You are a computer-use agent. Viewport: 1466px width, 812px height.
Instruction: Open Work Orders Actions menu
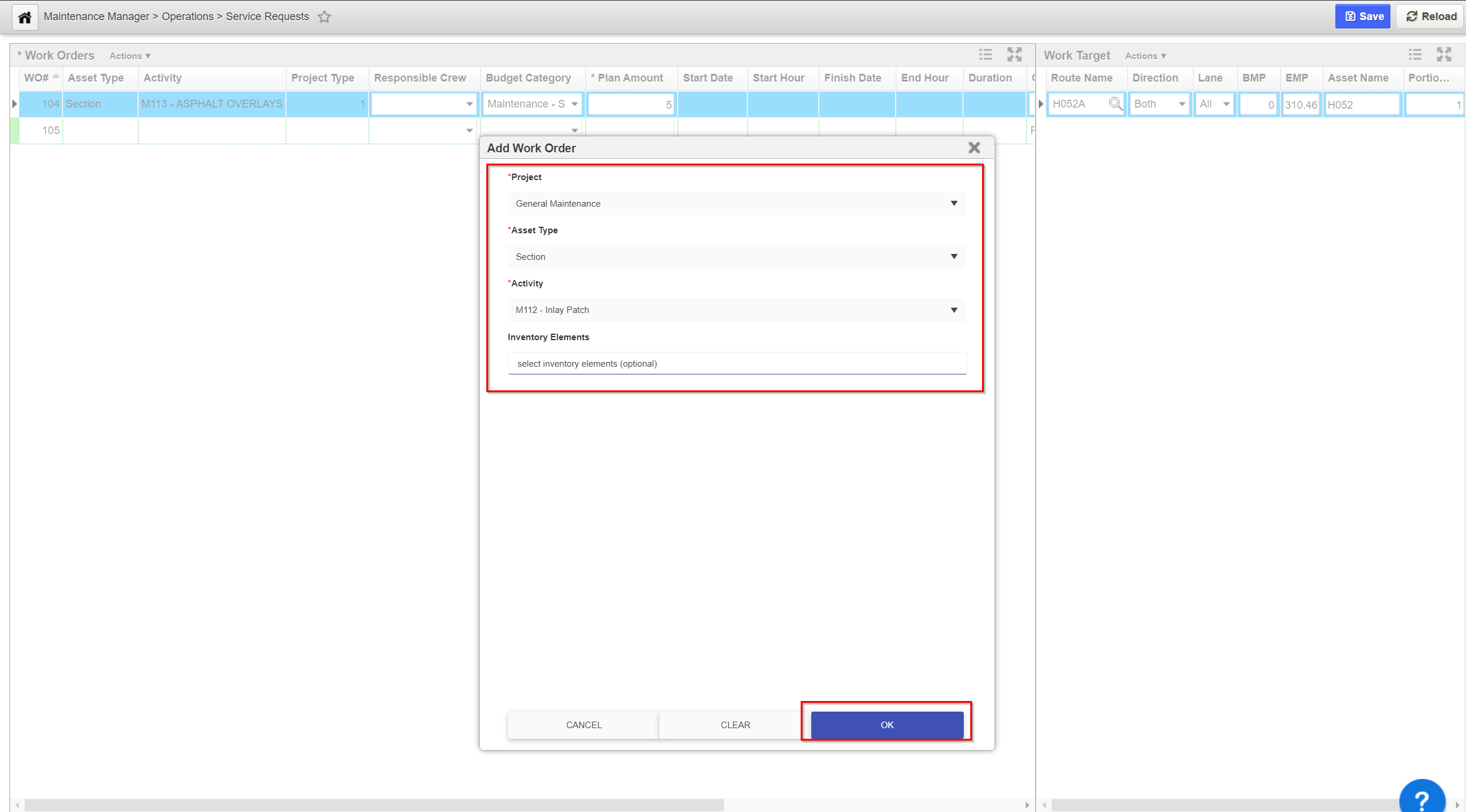point(130,56)
